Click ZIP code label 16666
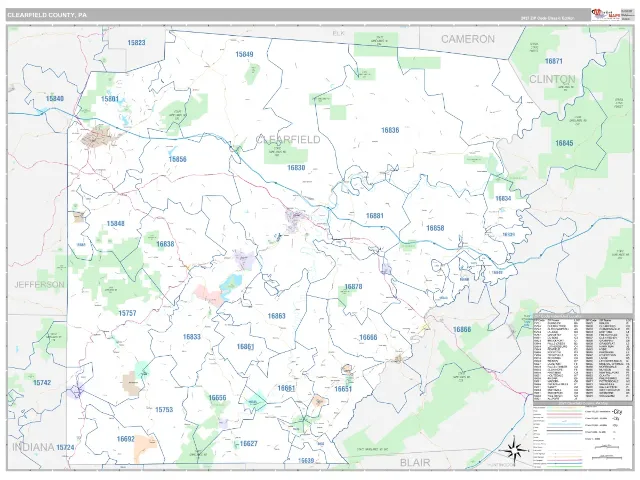 point(368,338)
